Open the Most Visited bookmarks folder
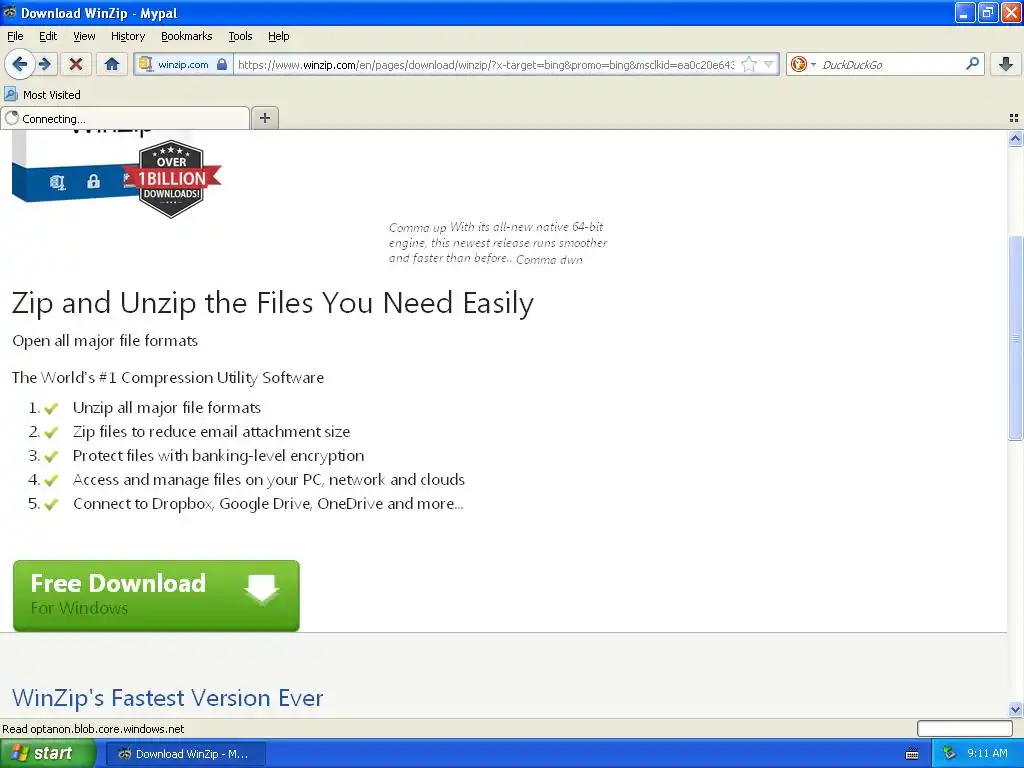 click(x=43, y=95)
